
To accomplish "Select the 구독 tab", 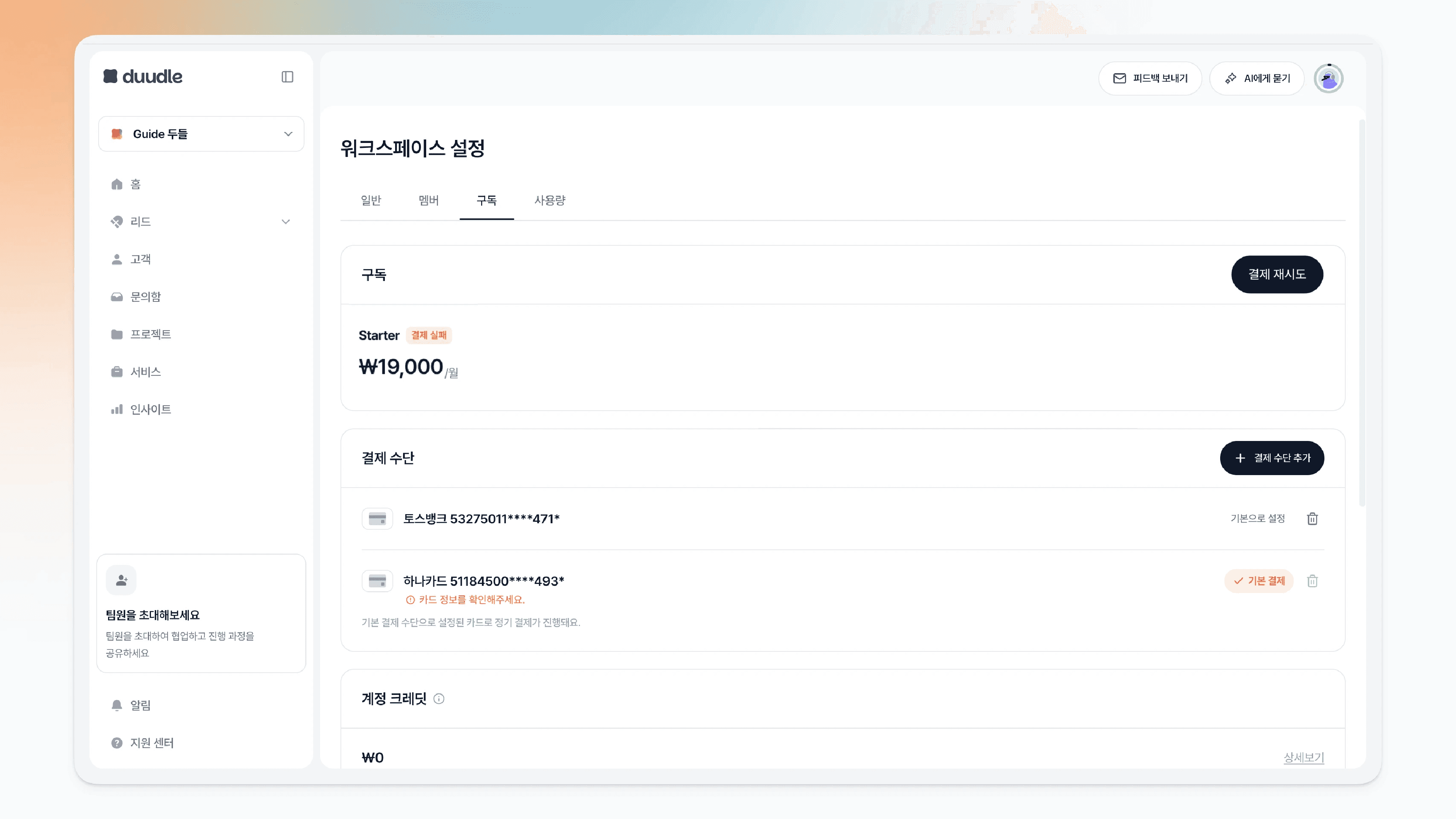I will pos(486,200).
